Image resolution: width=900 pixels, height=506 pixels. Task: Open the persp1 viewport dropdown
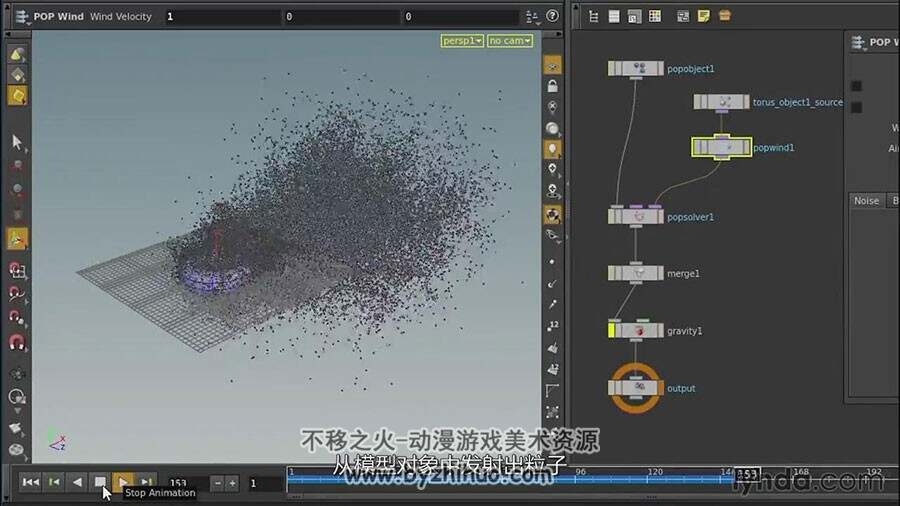point(462,41)
